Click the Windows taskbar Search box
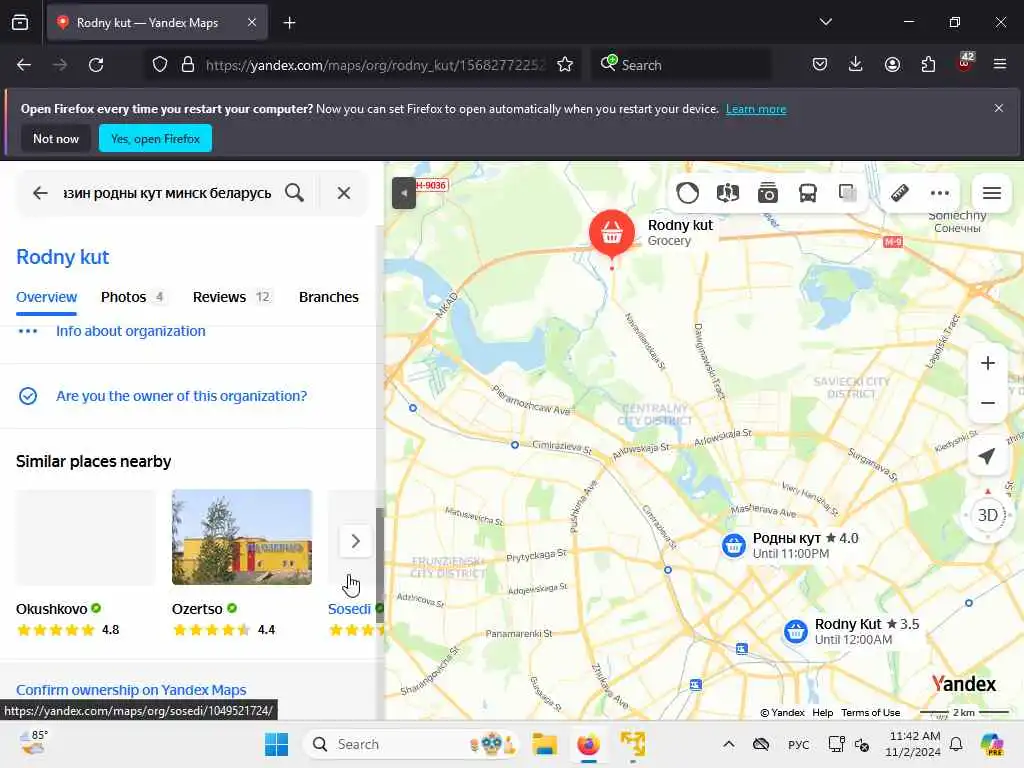This screenshot has width=1024, height=768. point(410,744)
